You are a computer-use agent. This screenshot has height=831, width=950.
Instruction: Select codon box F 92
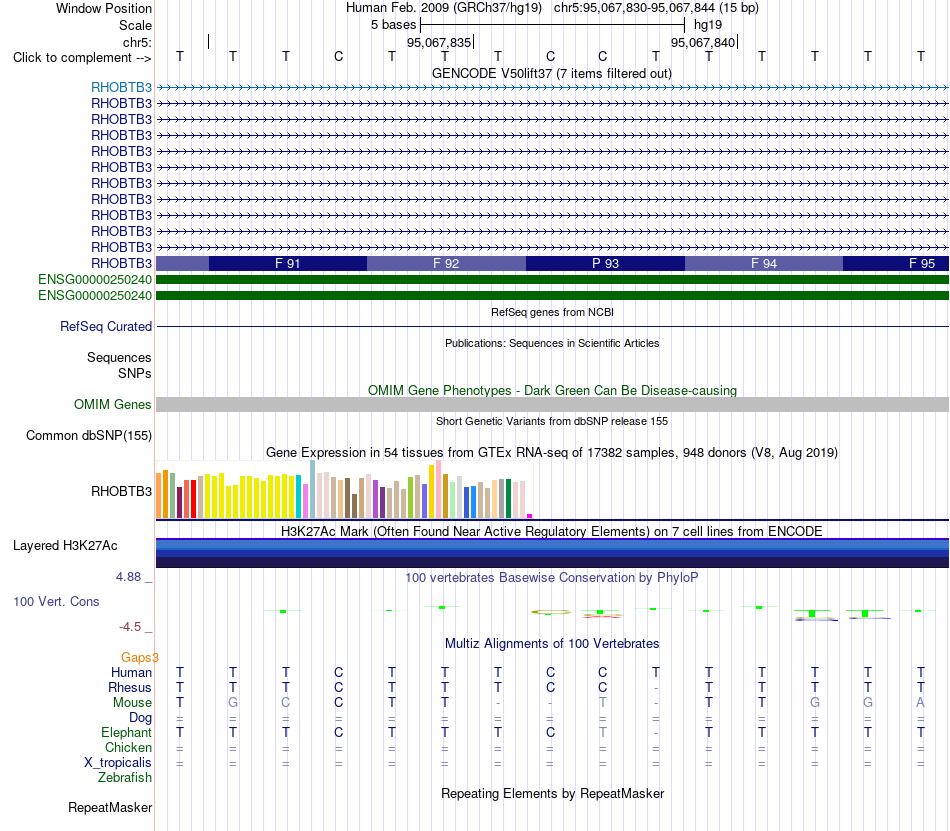[447, 263]
